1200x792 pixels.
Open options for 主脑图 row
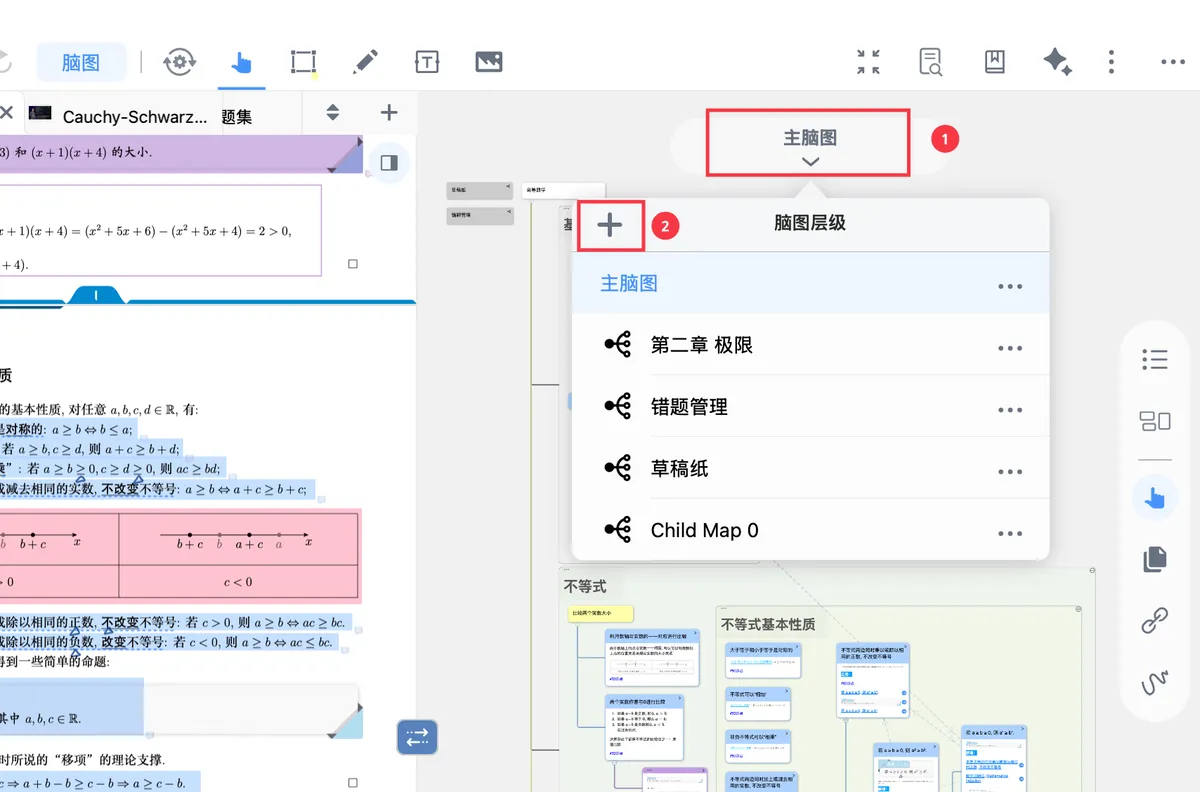point(1010,286)
